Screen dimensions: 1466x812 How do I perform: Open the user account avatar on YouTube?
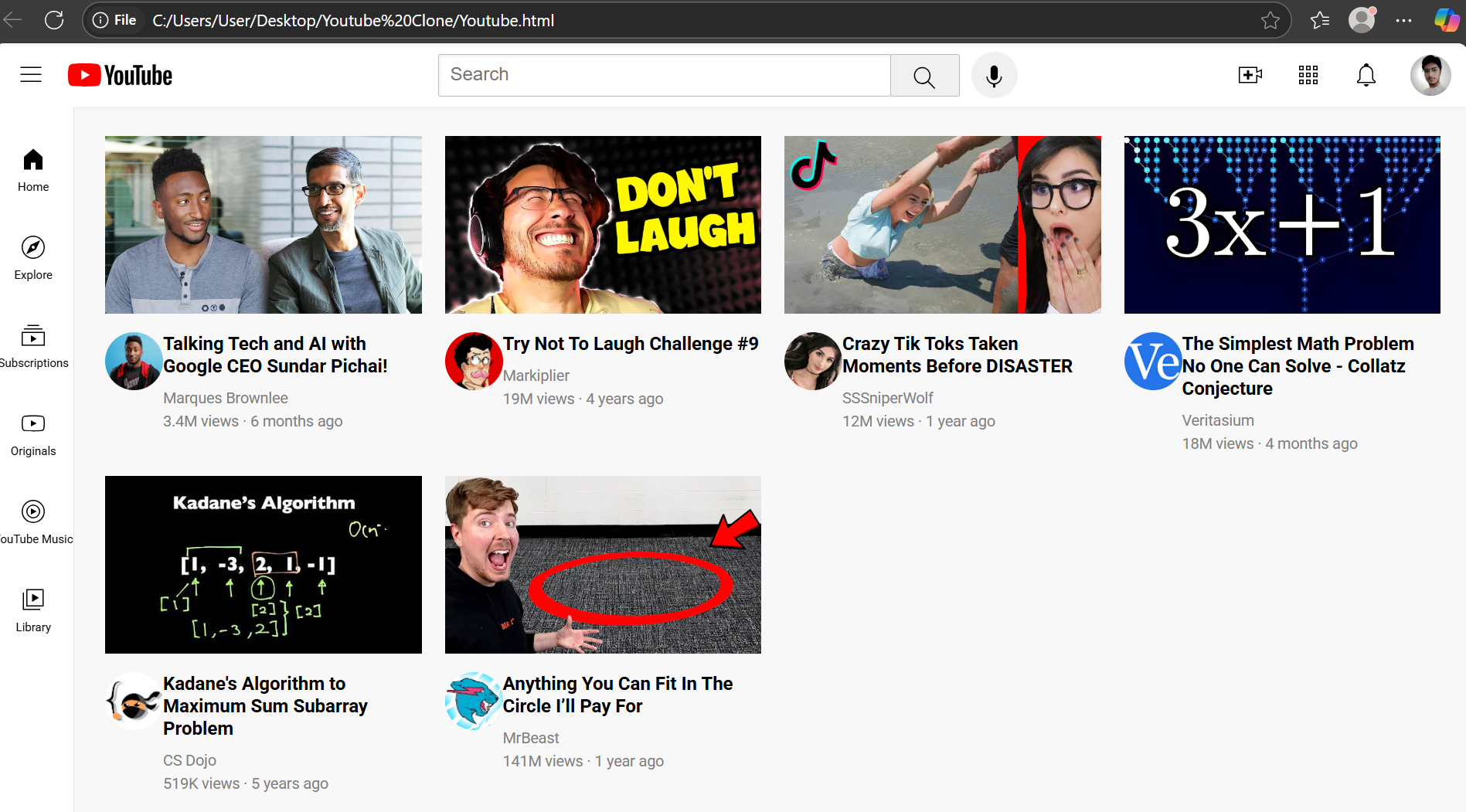[x=1430, y=75]
